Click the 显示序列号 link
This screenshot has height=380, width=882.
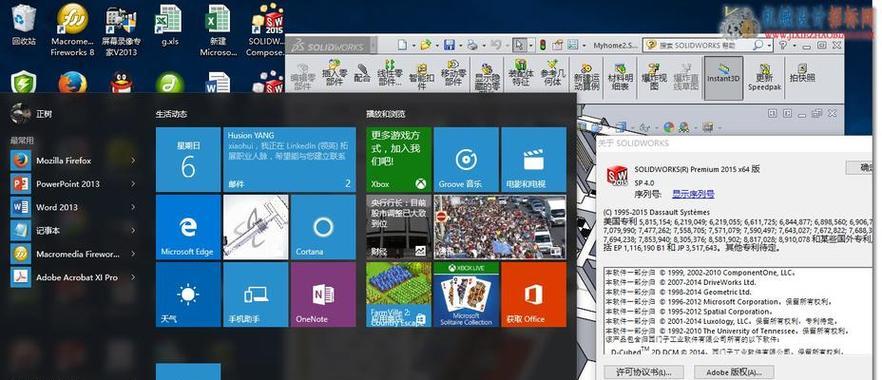click(x=693, y=194)
